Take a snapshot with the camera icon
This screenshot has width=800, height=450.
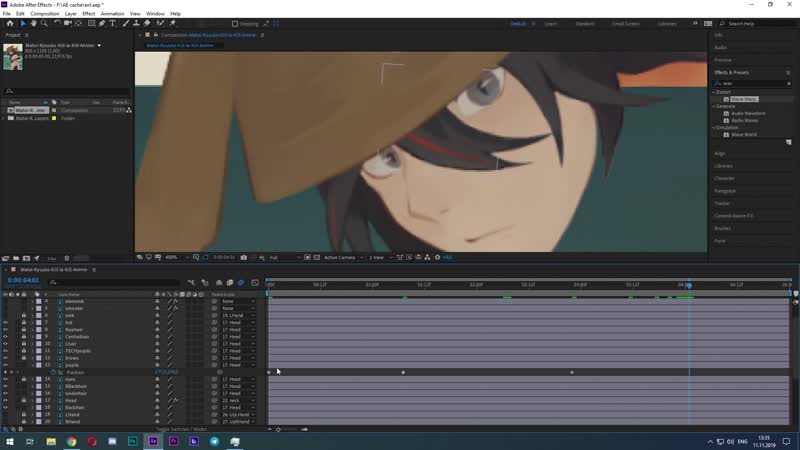click(x=244, y=258)
